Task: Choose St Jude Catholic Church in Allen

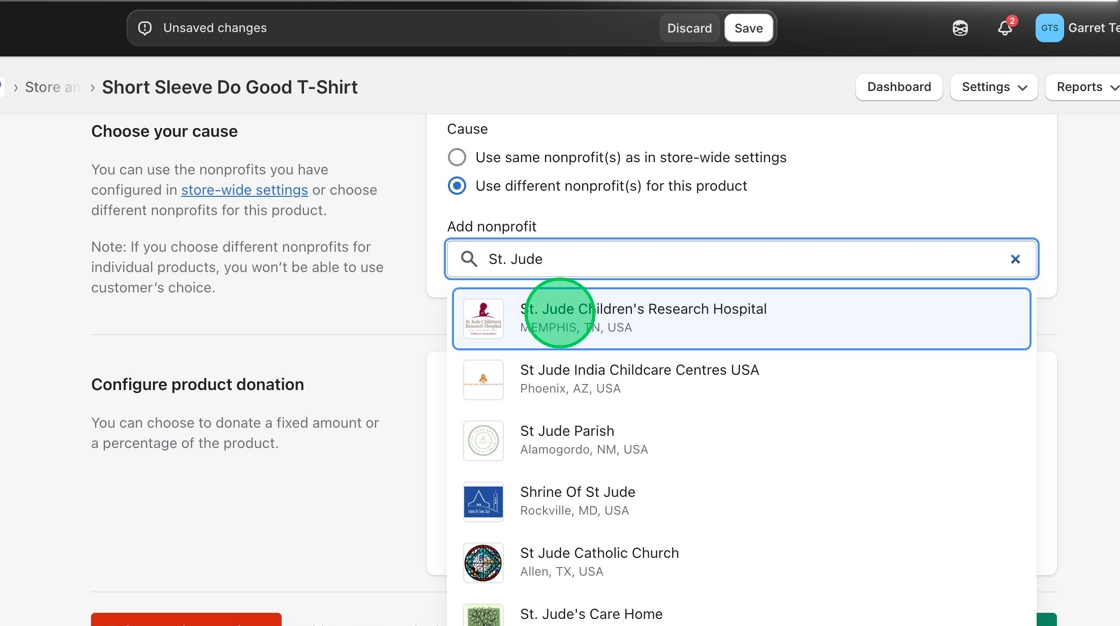Action: click(x=741, y=562)
